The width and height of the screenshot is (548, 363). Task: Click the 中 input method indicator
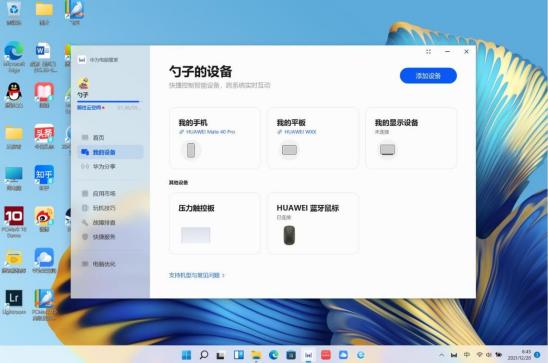tap(467, 355)
